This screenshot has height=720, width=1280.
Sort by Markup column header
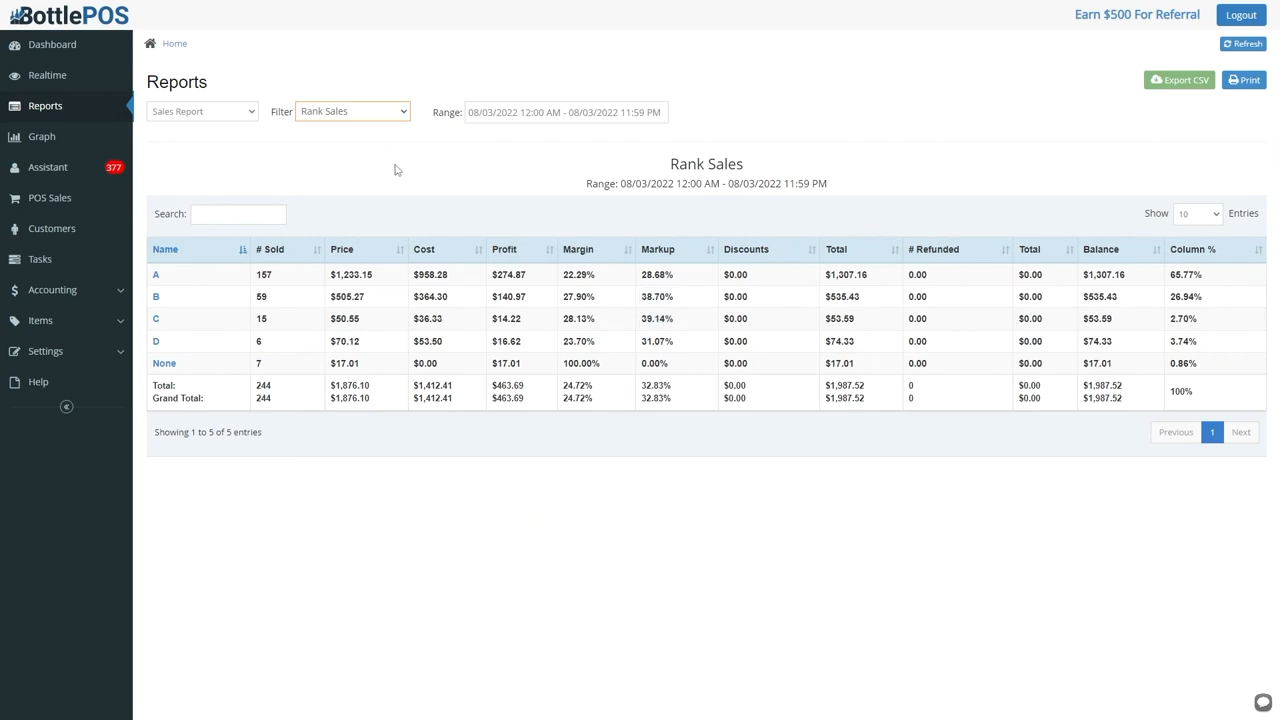pyautogui.click(x=677, y=250)
